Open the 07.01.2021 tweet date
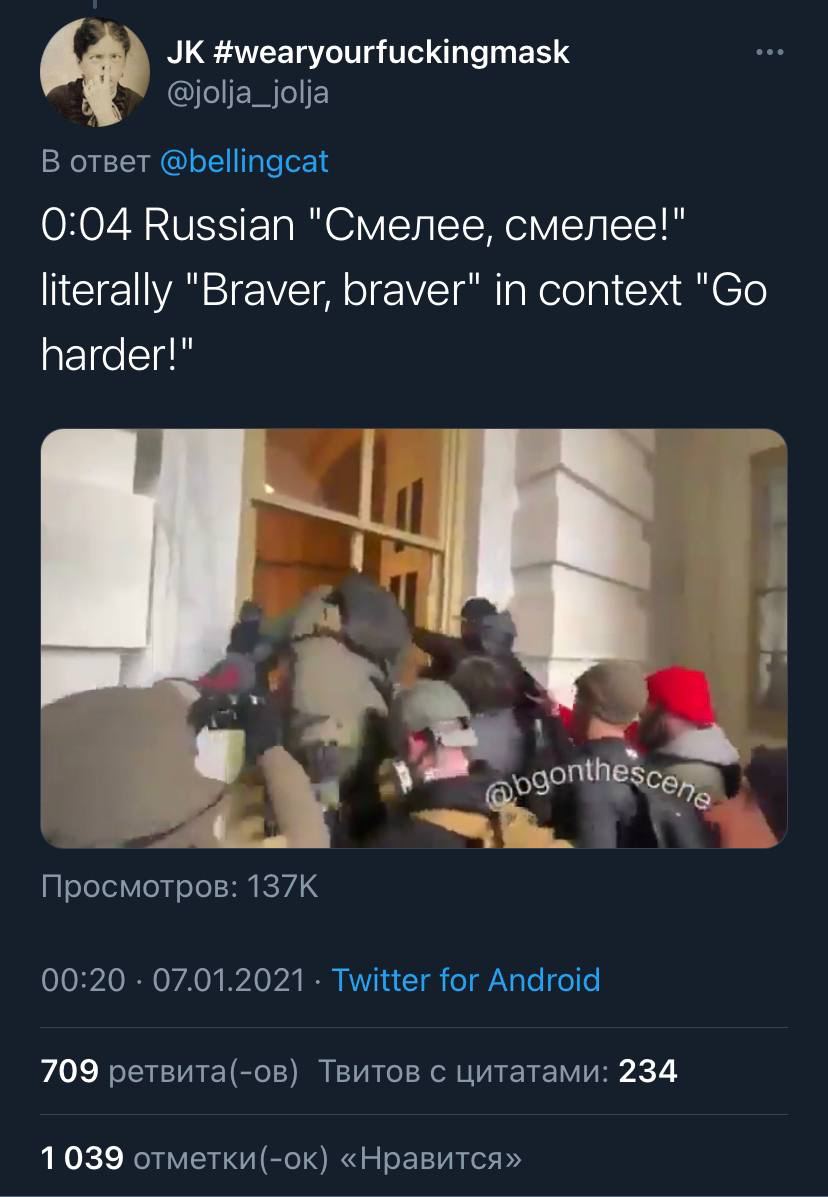 click(229, 980)
